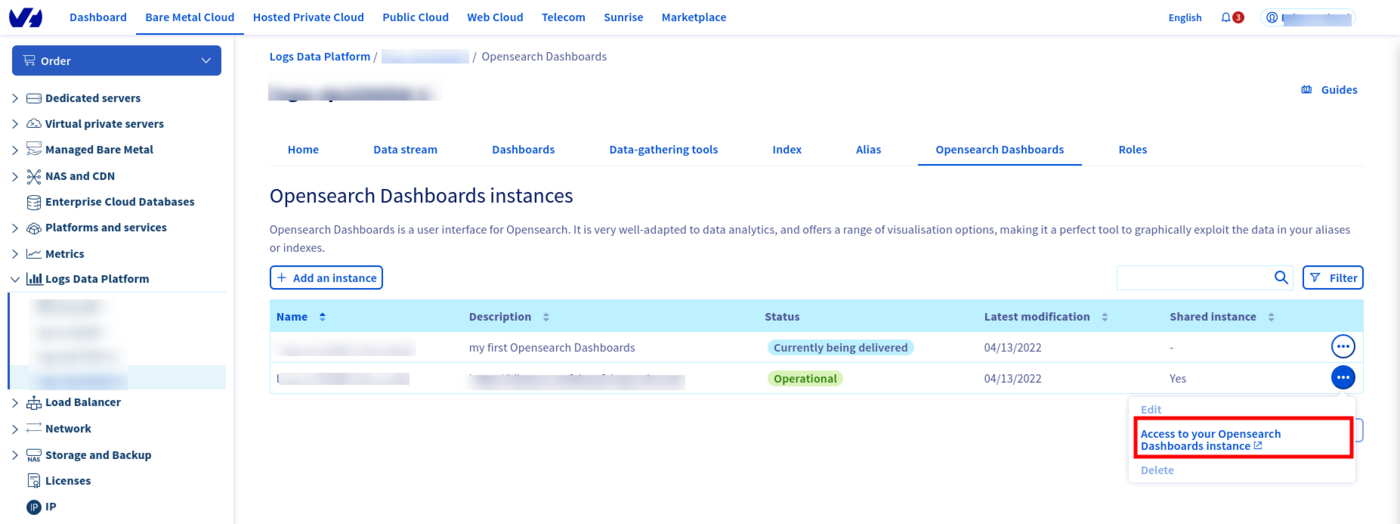Expand the Virtual private servers tree
This screenshot has width=1400, height=524.
coord(15,124)
